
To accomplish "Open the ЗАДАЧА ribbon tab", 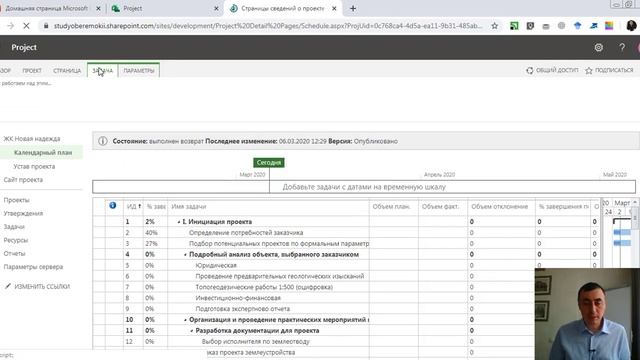I will click(x=102, y=70).
